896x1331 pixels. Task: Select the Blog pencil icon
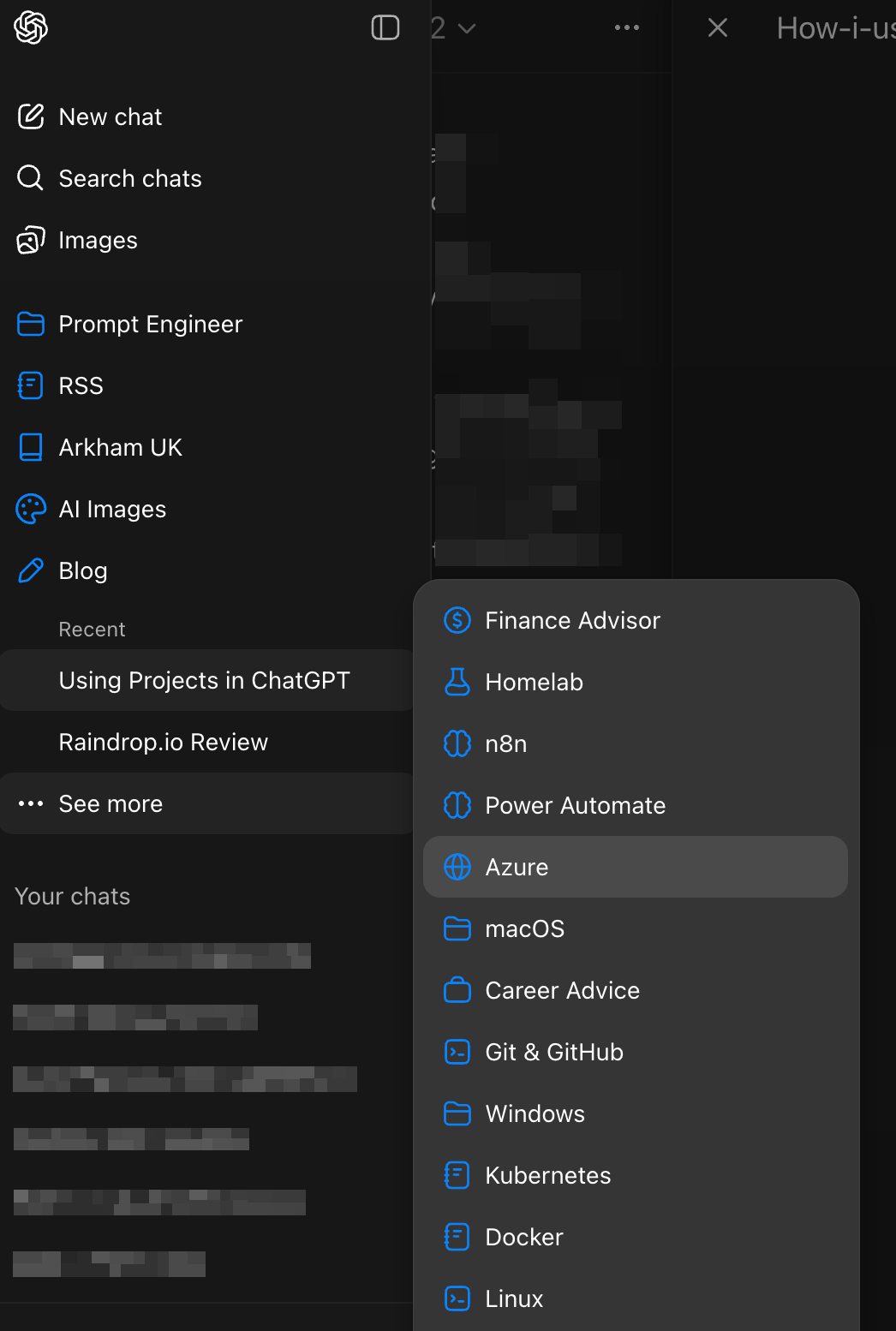tap(31, 570)
